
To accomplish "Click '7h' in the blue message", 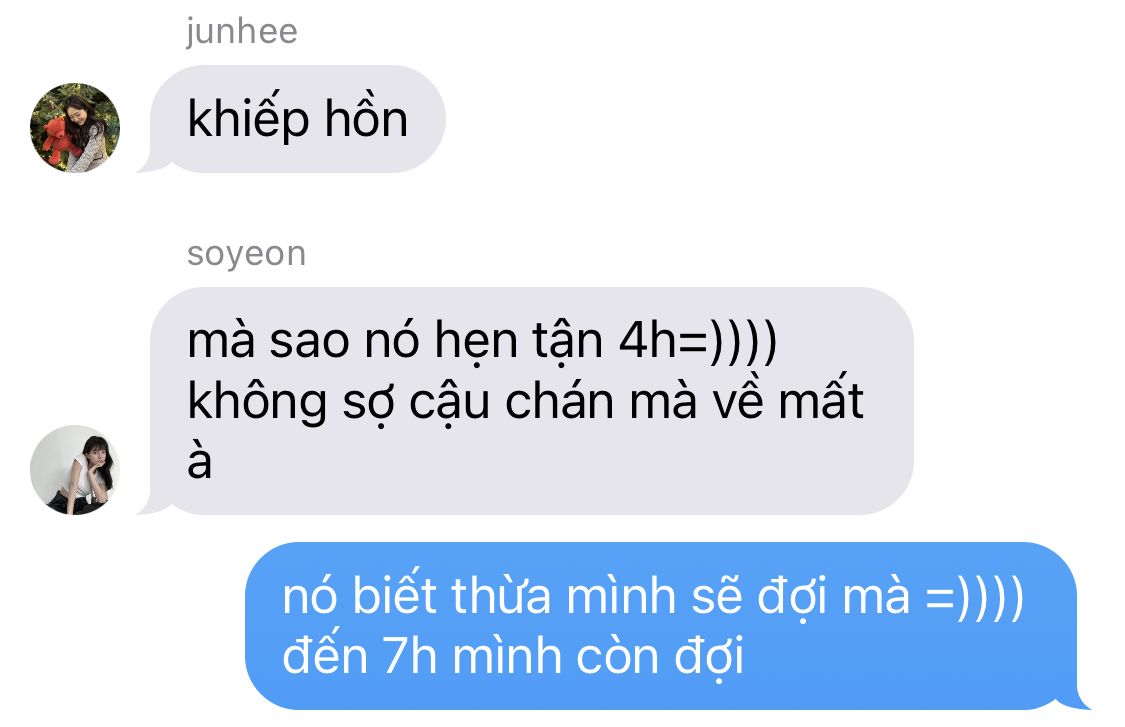I will (410, 657).
